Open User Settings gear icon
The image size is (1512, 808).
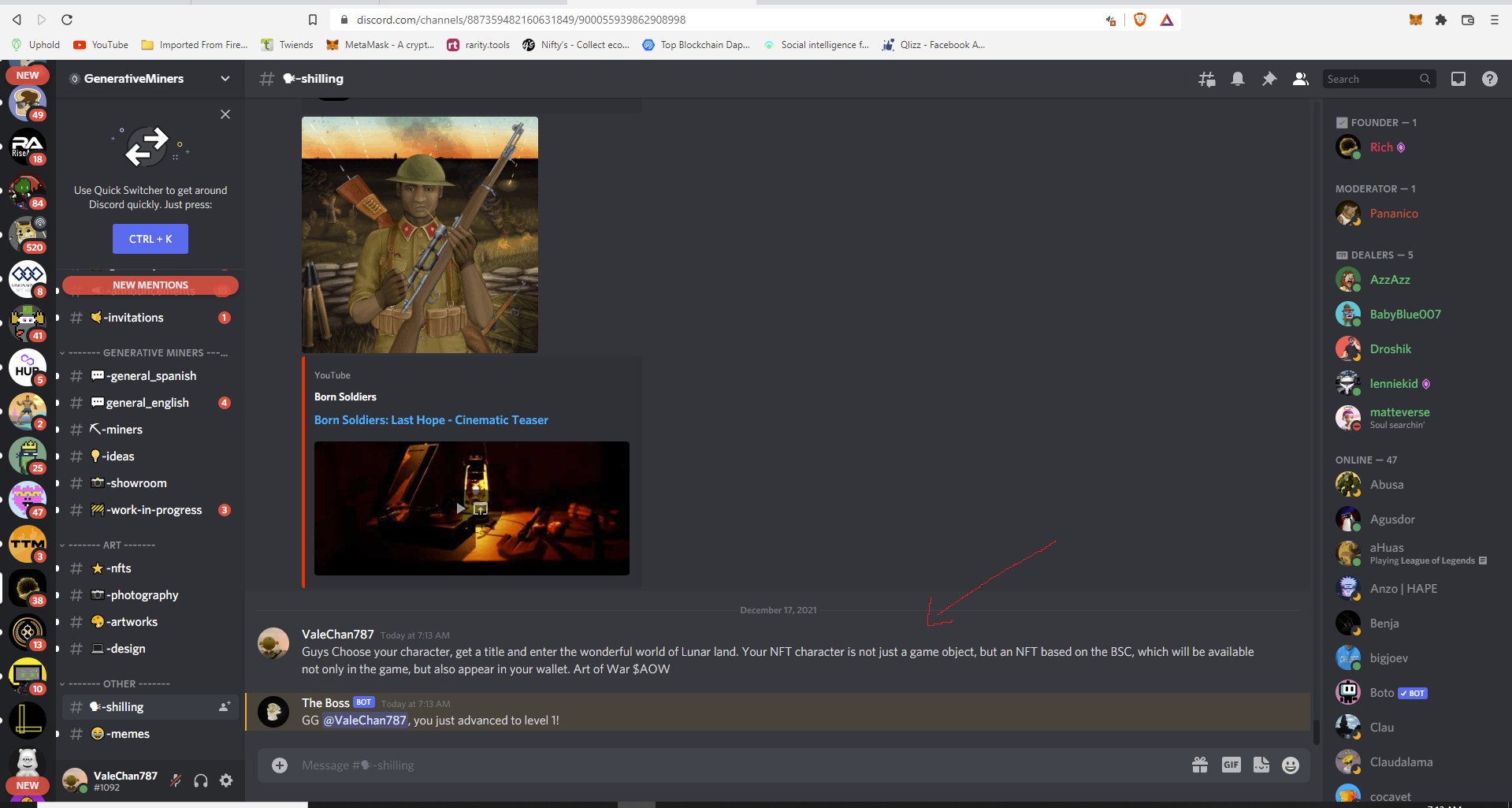pos(226,780)
